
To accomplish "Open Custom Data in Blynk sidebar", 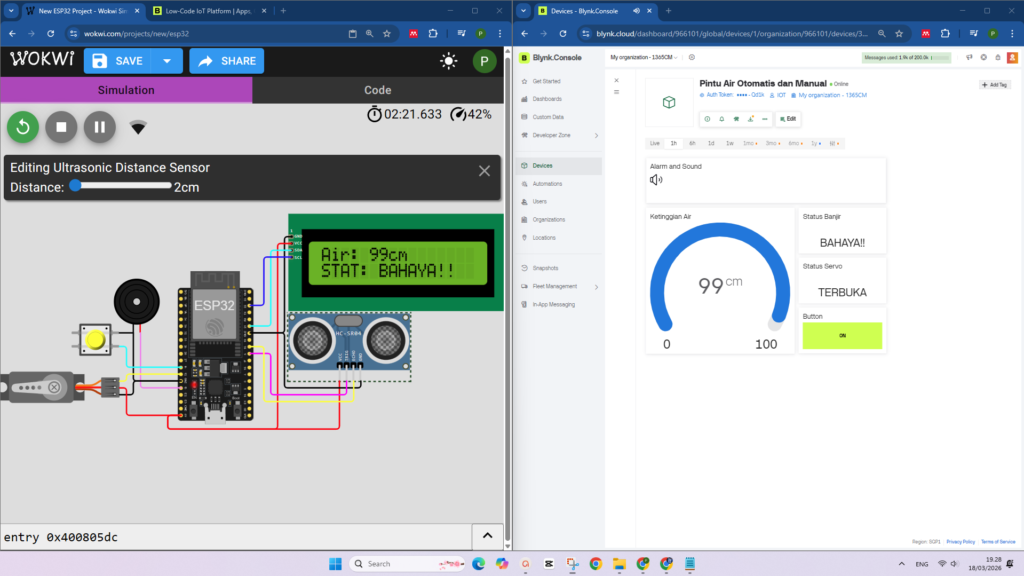I will [x=547, y=117].
